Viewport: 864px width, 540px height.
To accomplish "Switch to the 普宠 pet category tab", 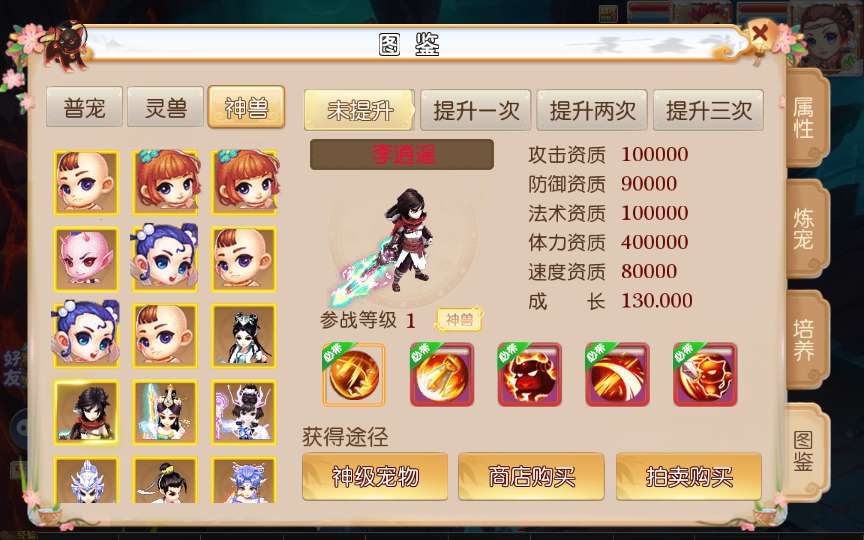I will point(84,107).
